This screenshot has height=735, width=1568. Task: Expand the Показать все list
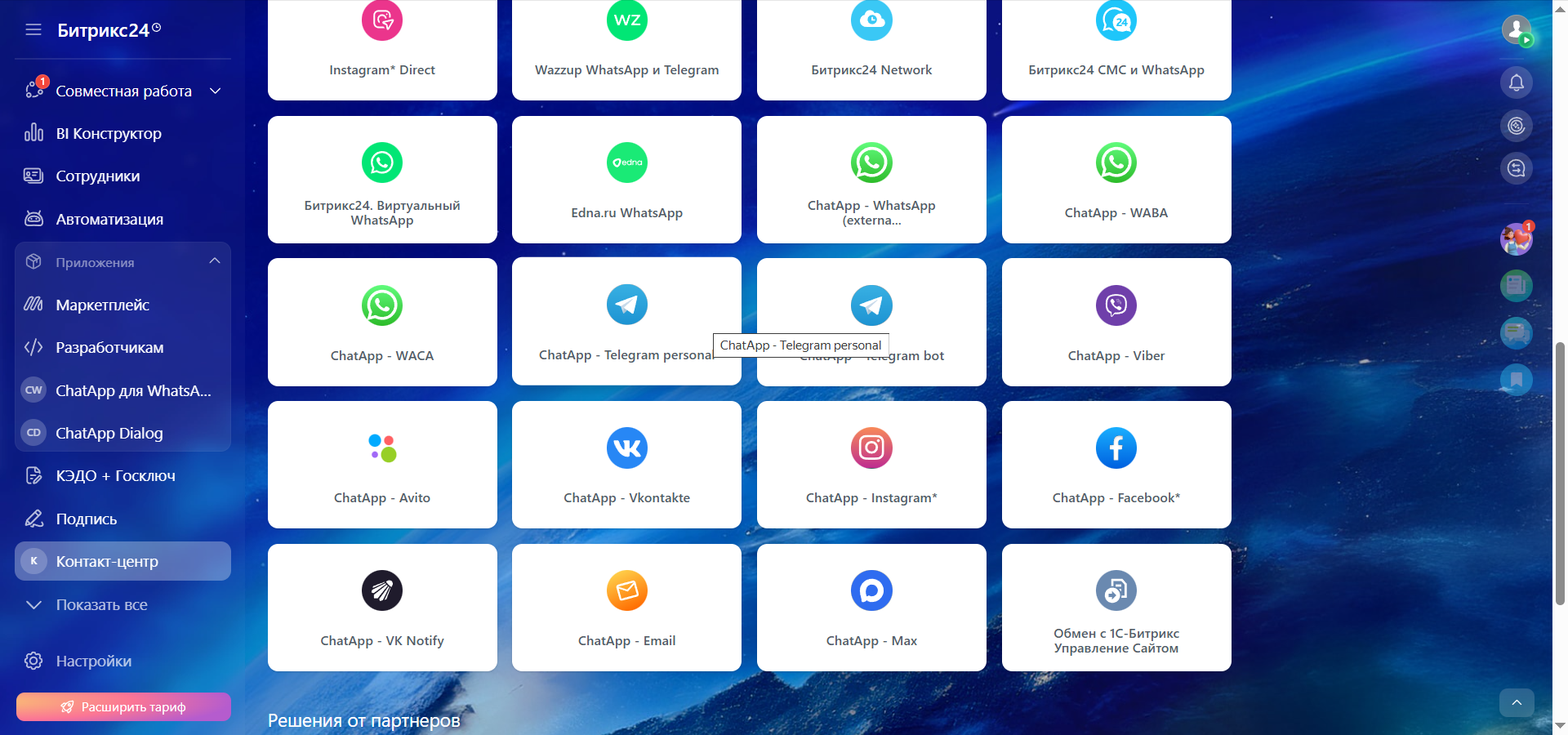tap(101, 605)
